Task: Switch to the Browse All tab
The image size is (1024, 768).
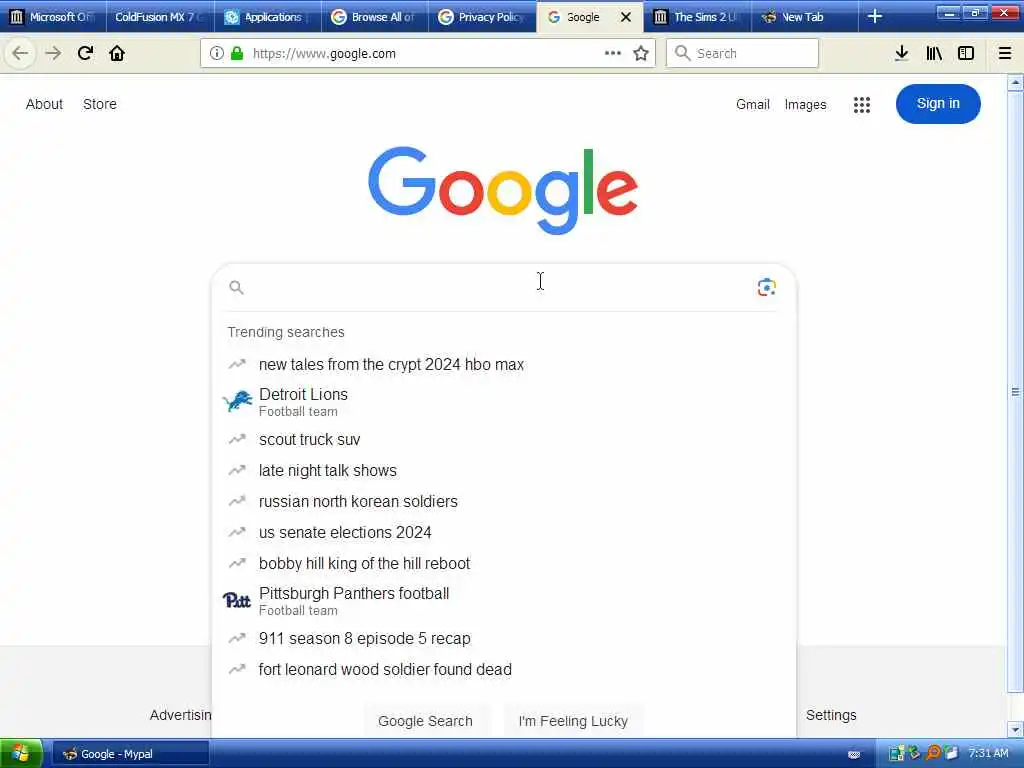Action: pyautogui.click(x=375, y=17)
